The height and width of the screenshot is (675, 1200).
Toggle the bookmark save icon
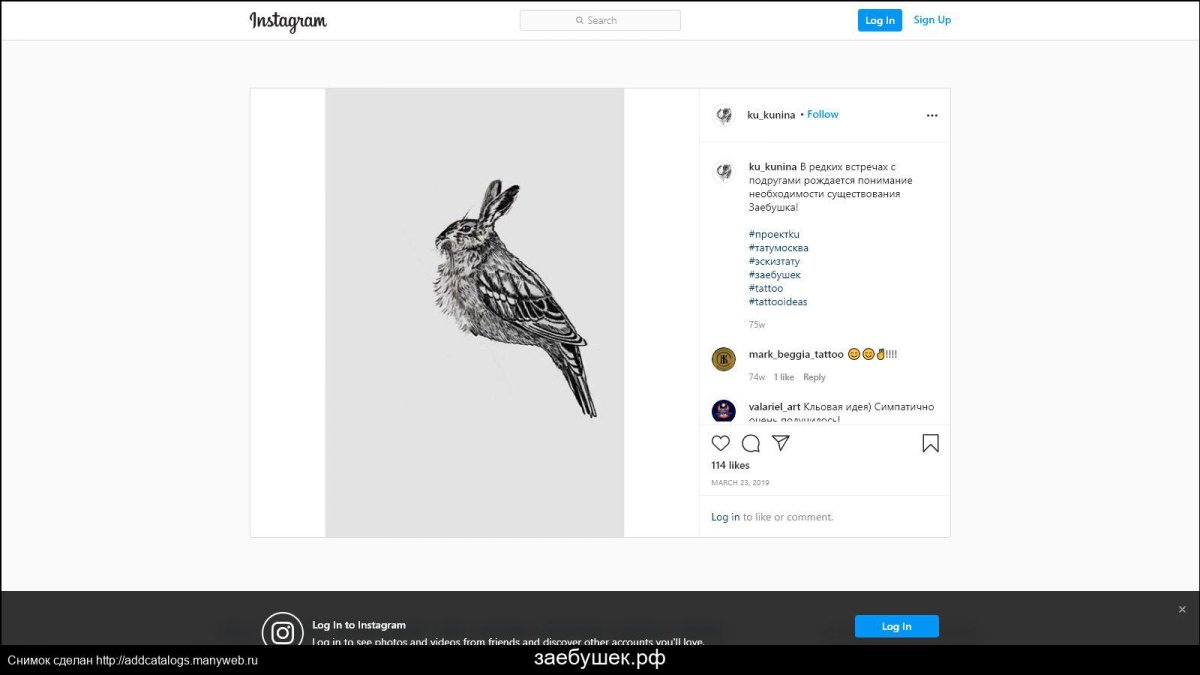[930, 443]
